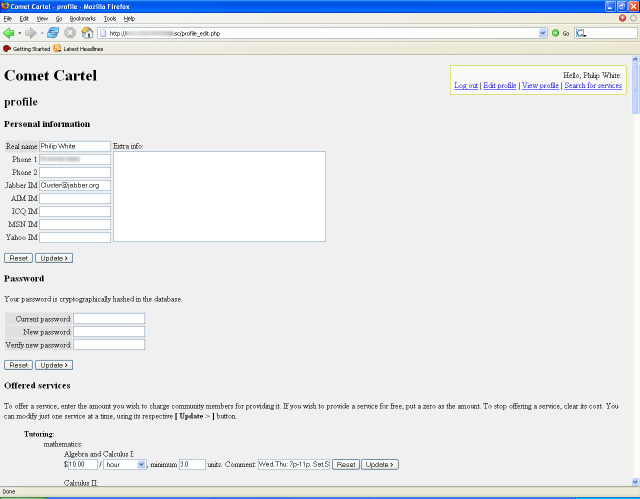Screen dimensions: 640x499
Task: Click Update under Personal information
Action: 54,258
